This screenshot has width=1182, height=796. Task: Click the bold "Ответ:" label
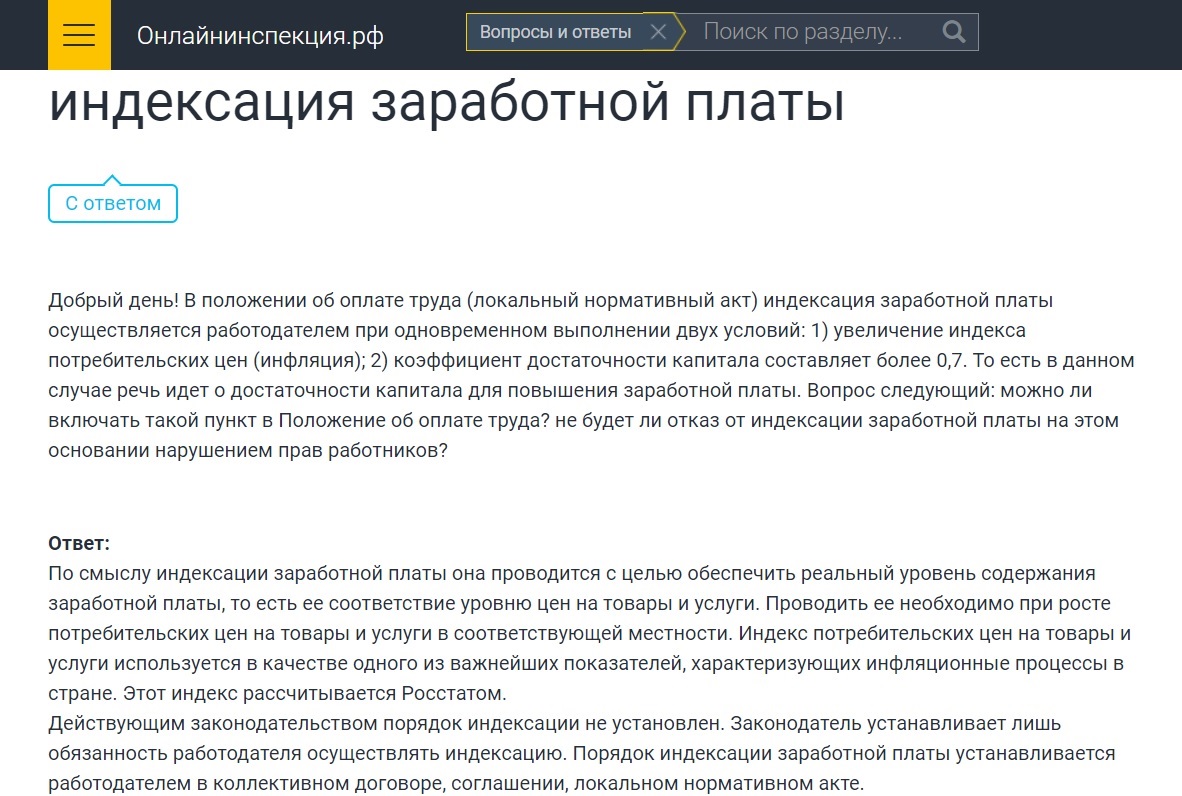click(x=79, y=543)
